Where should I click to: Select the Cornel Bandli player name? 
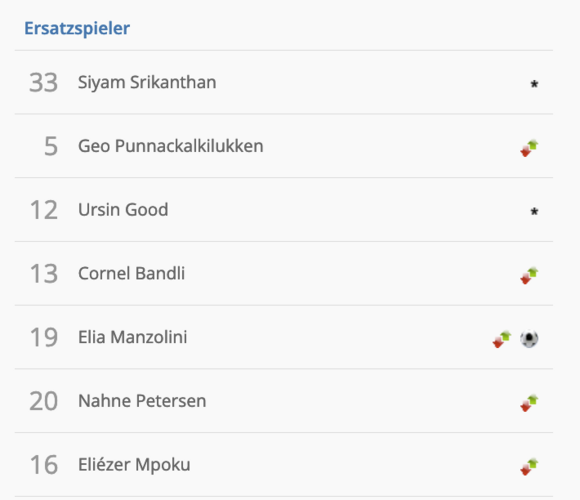(x=131, y=274)
